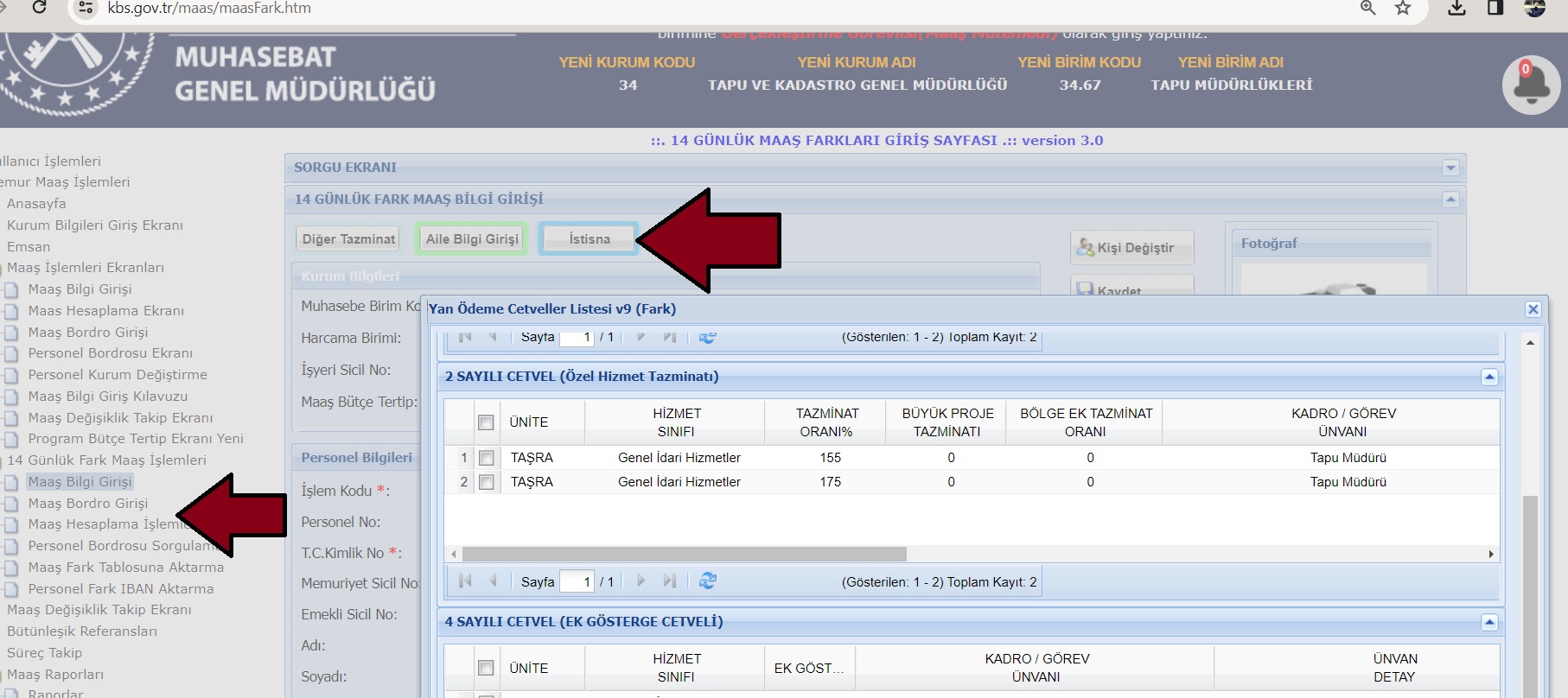Click the horizontal scrollbar thumb of the 2 SAYILI table
Image resolution: width=1568 pixels, height=698 pixels.
click(x=684, y=554)
